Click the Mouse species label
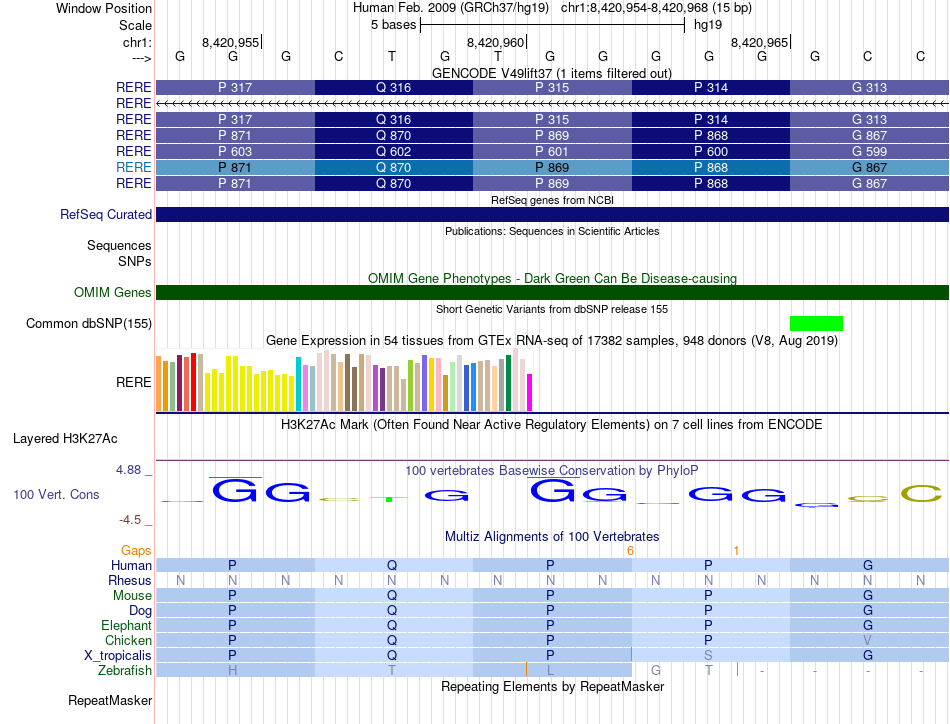 coord(132,596)
